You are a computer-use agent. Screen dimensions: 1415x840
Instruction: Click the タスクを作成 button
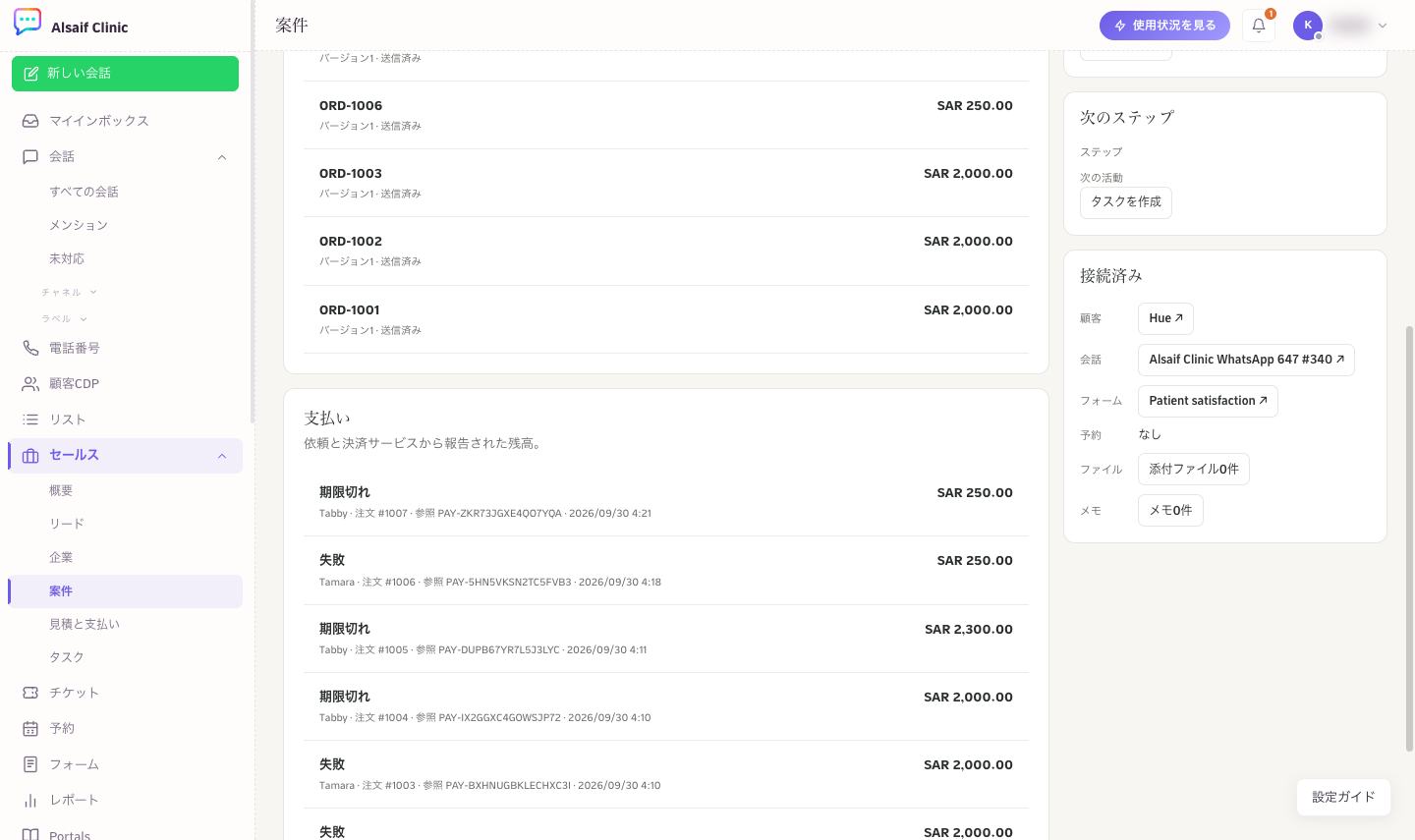click(1126, 202)
